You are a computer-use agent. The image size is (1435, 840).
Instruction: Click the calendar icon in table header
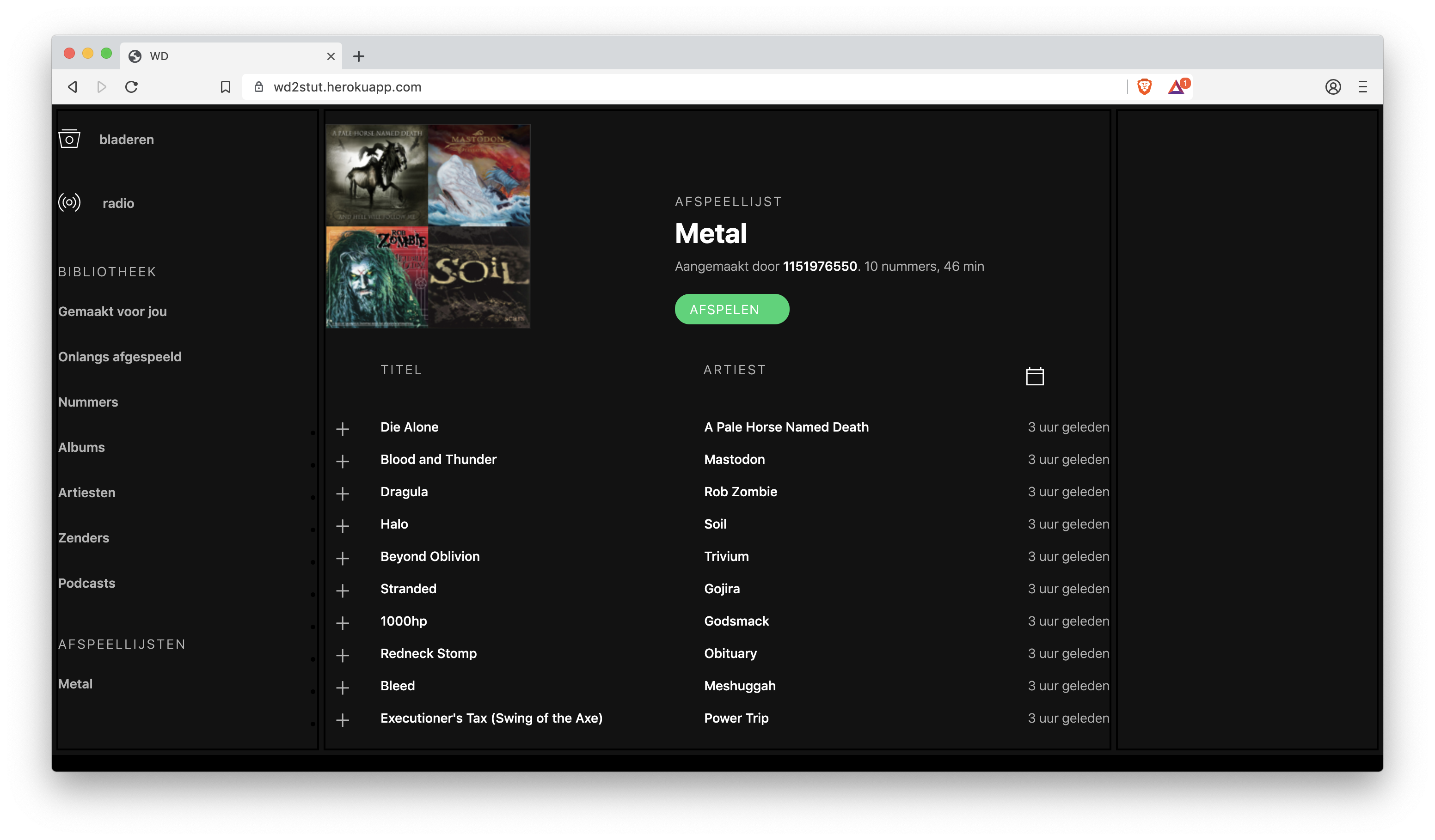pyautogui.click(x=1034, y=376)
